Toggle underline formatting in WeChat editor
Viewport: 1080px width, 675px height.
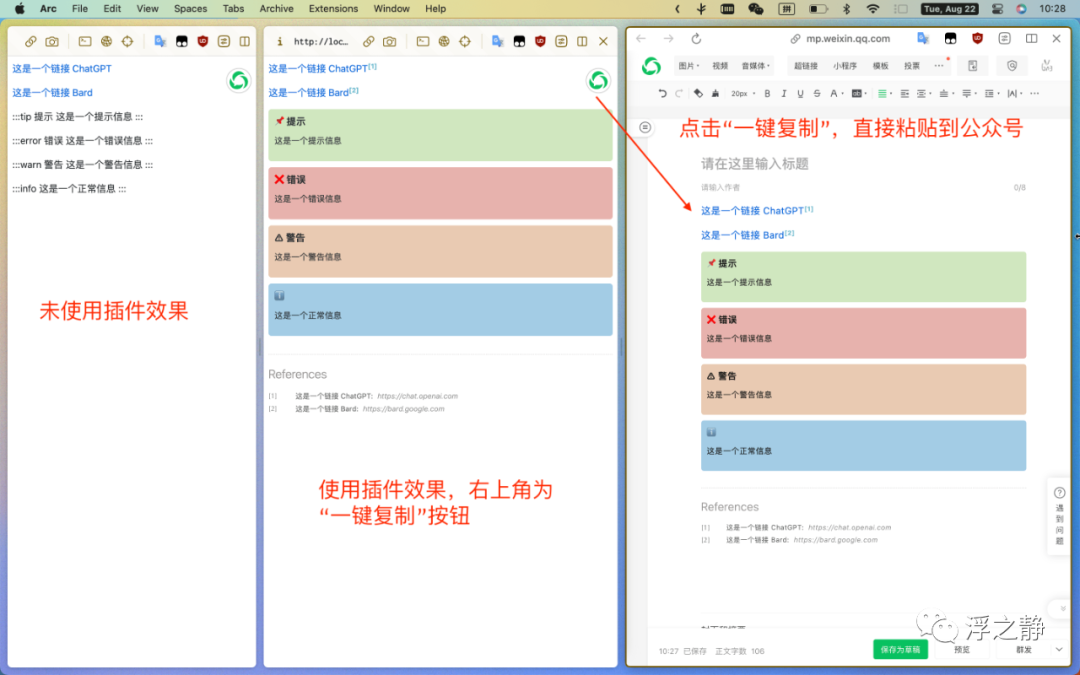800,94
